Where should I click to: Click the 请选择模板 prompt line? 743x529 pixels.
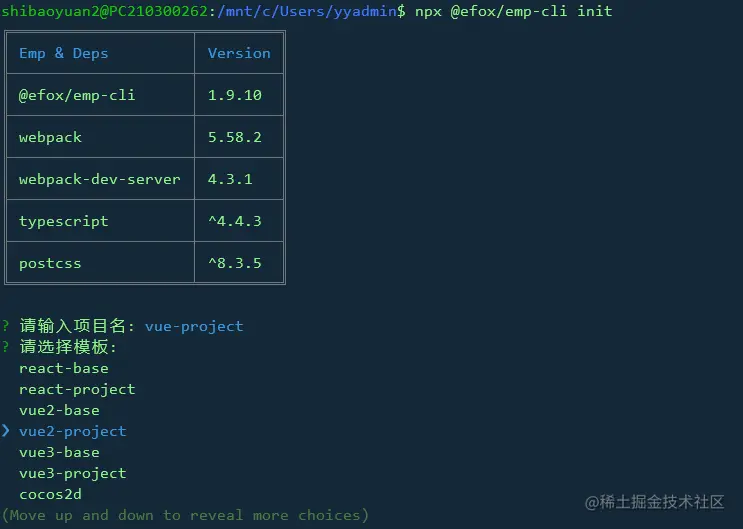click(68, 347)
